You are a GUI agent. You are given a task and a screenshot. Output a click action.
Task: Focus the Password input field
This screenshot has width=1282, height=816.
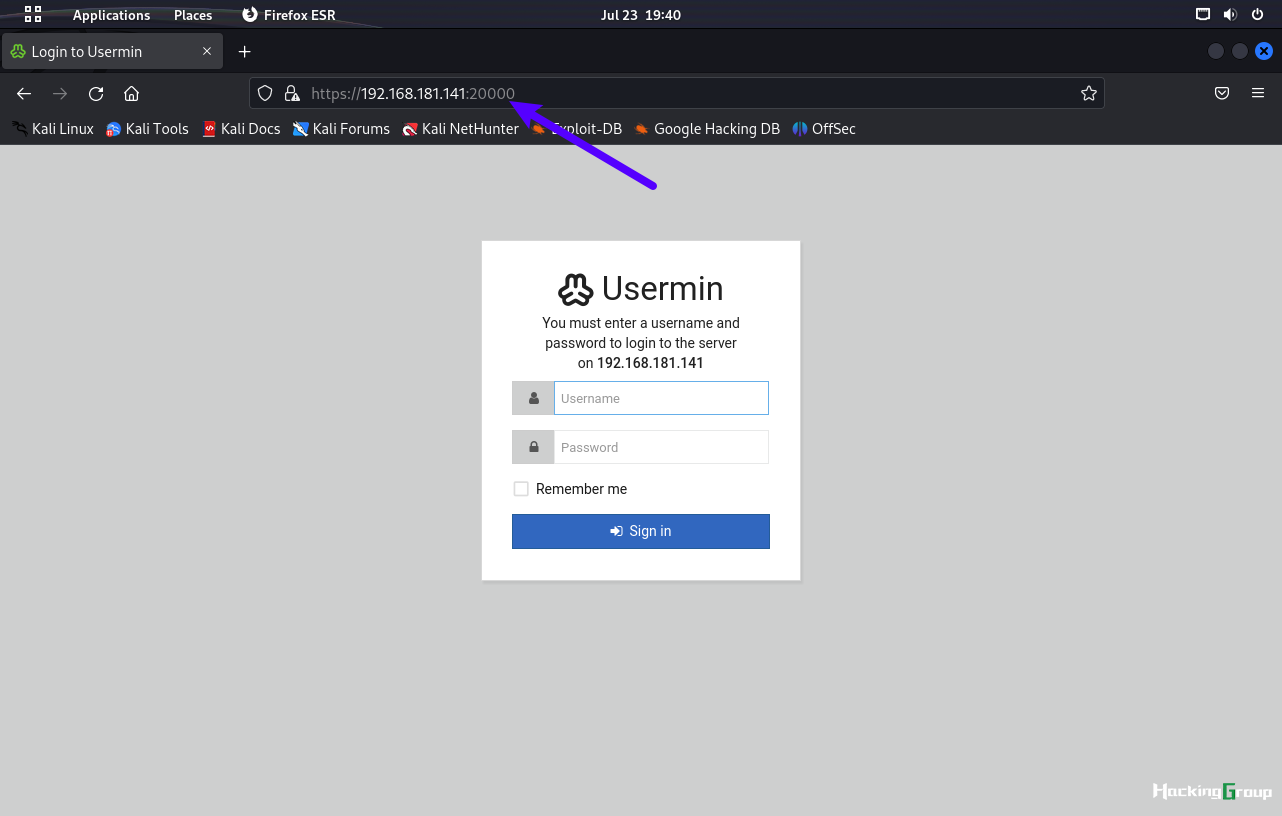[x=661, y=447]
